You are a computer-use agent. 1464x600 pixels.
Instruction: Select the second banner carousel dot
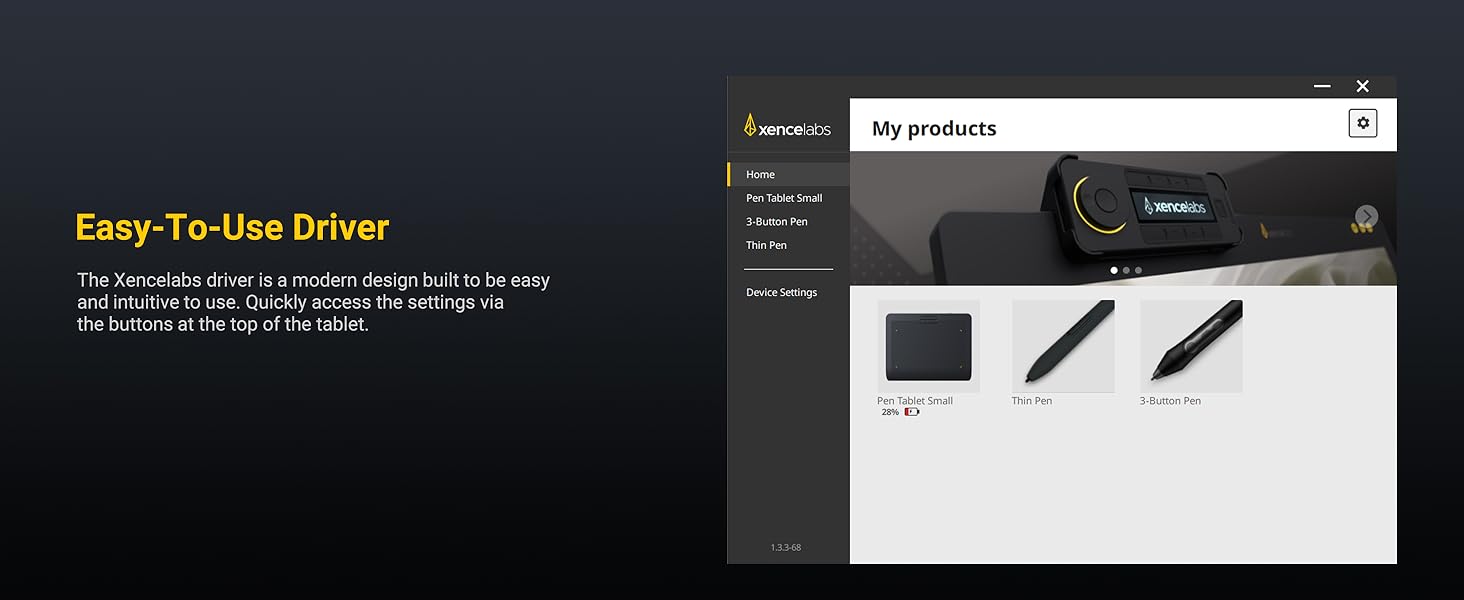1126,270
